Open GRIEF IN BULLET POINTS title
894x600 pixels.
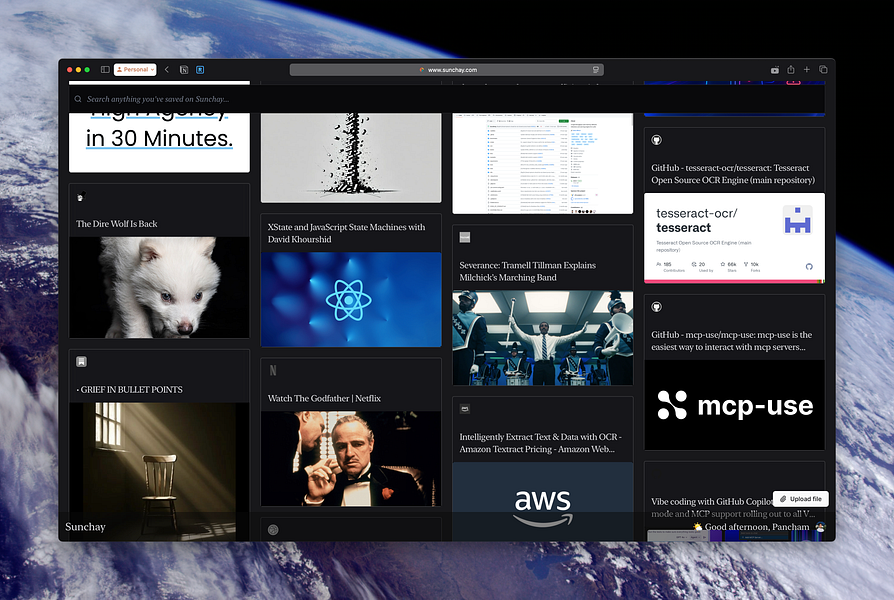click(129, 390)
